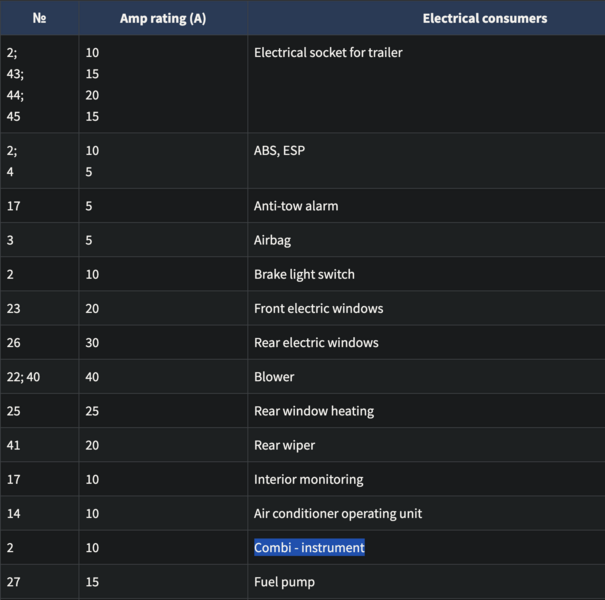Click fuse number 3 in Airbag row
605x600 pixels.
coord(10,240)
